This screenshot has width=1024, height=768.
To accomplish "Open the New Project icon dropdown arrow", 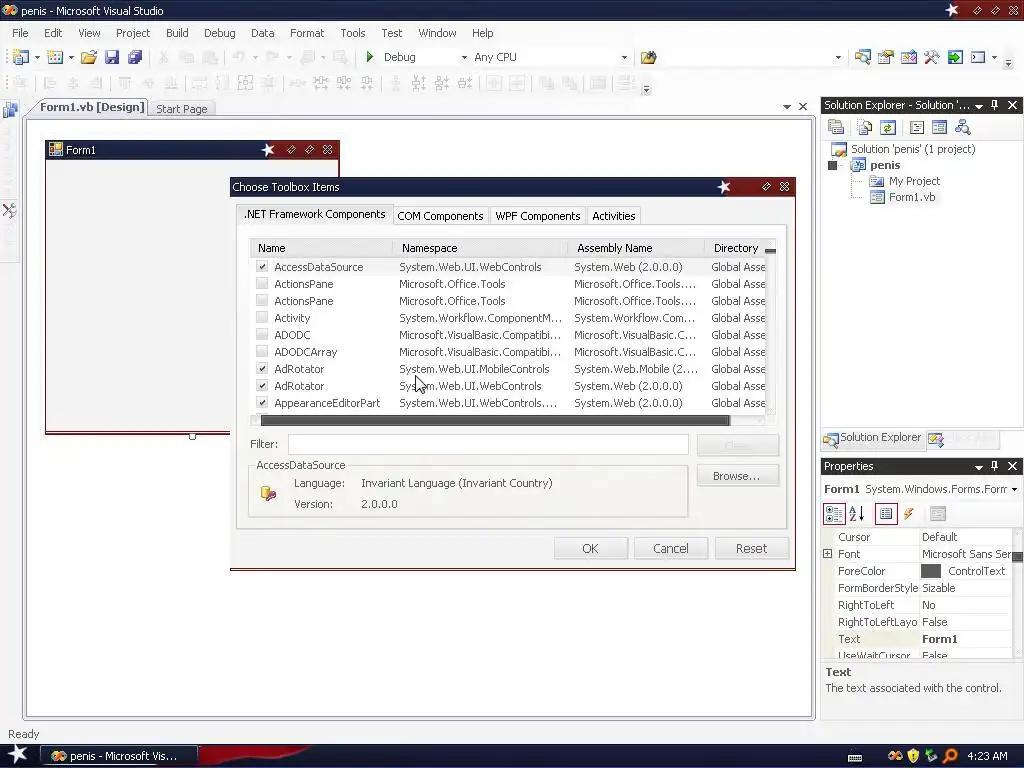I will click(x=37, y=57).
